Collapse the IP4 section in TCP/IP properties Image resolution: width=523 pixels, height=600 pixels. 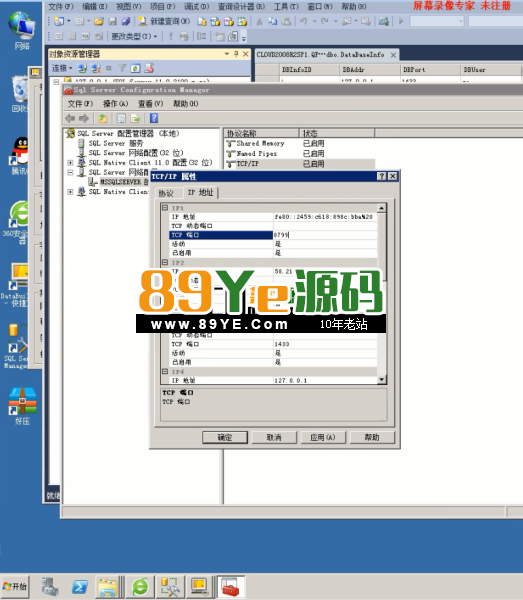click(165, 372)
